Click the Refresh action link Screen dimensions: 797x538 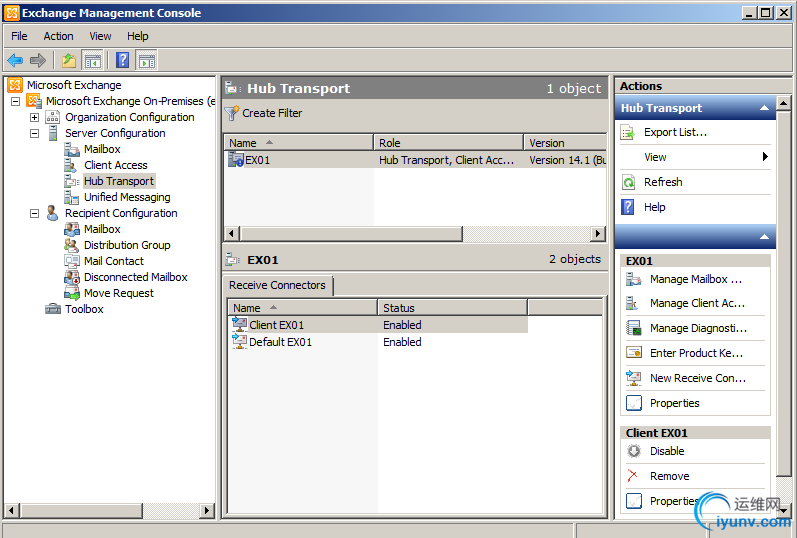click(663, 182)
